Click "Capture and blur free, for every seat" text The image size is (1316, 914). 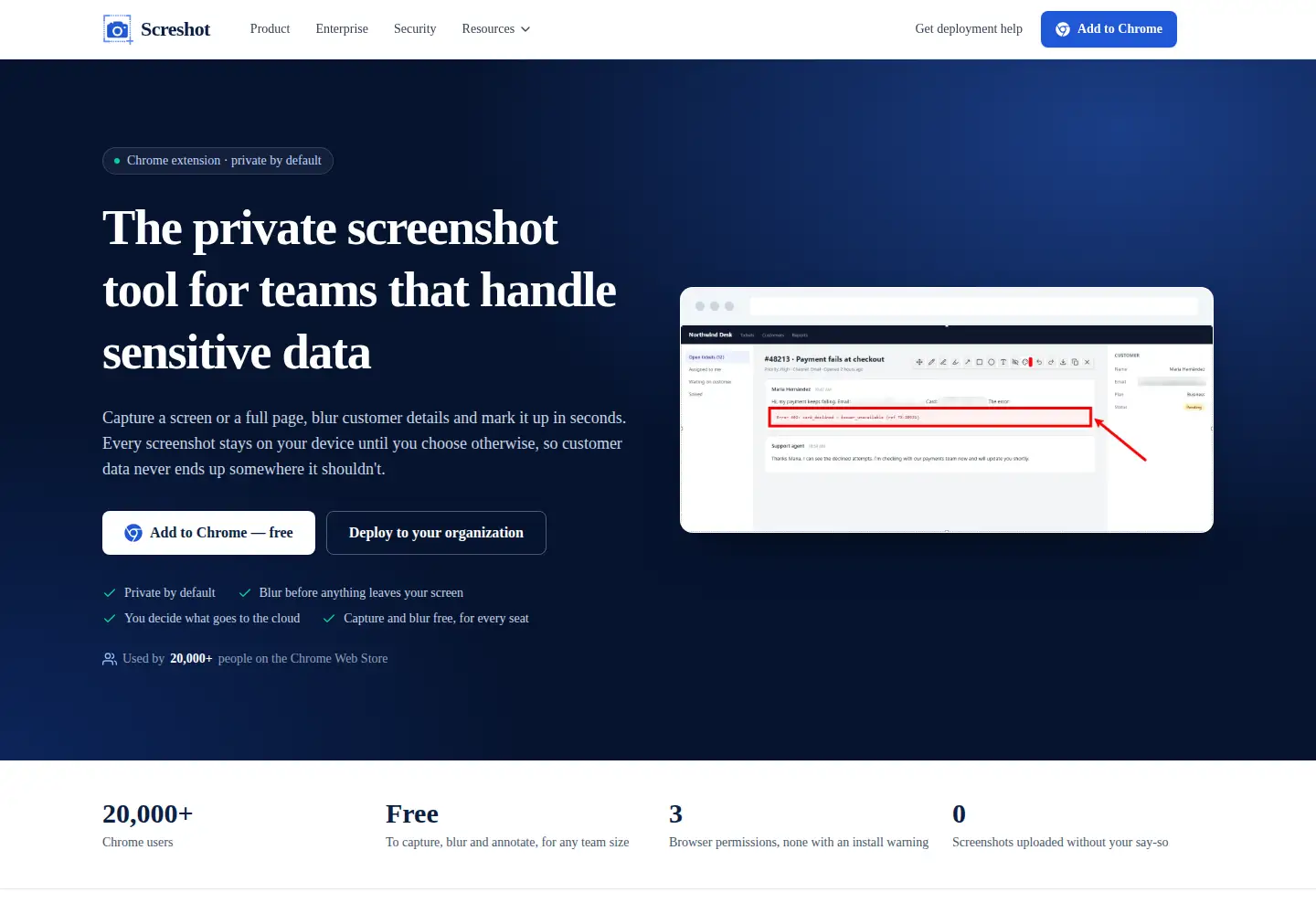click(436, 619)
